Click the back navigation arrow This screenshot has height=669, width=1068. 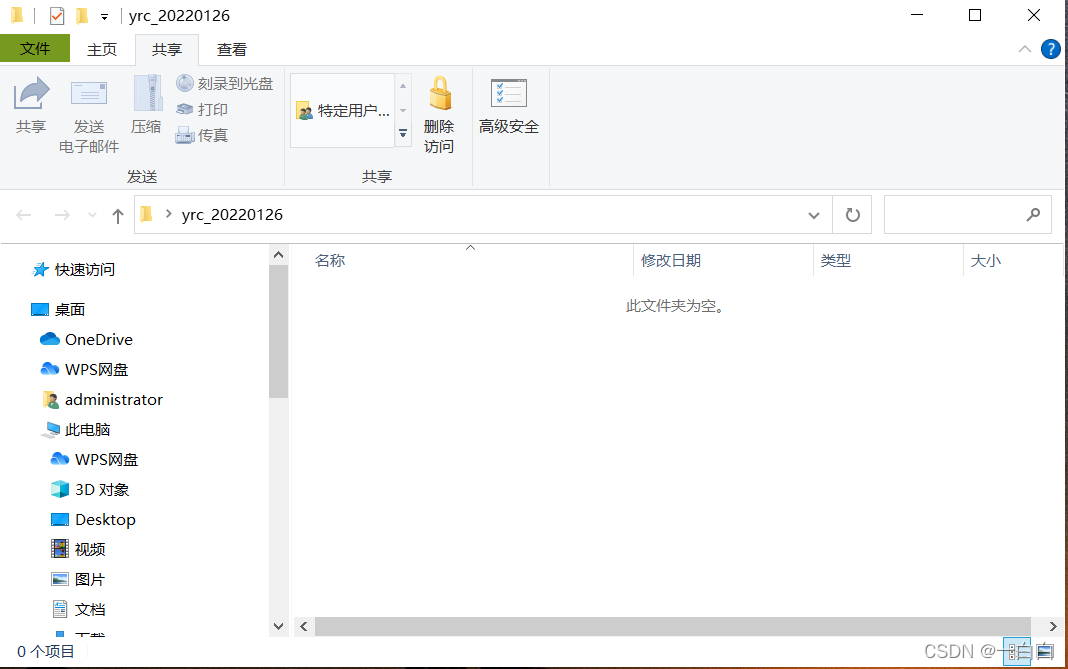[24, 215]
